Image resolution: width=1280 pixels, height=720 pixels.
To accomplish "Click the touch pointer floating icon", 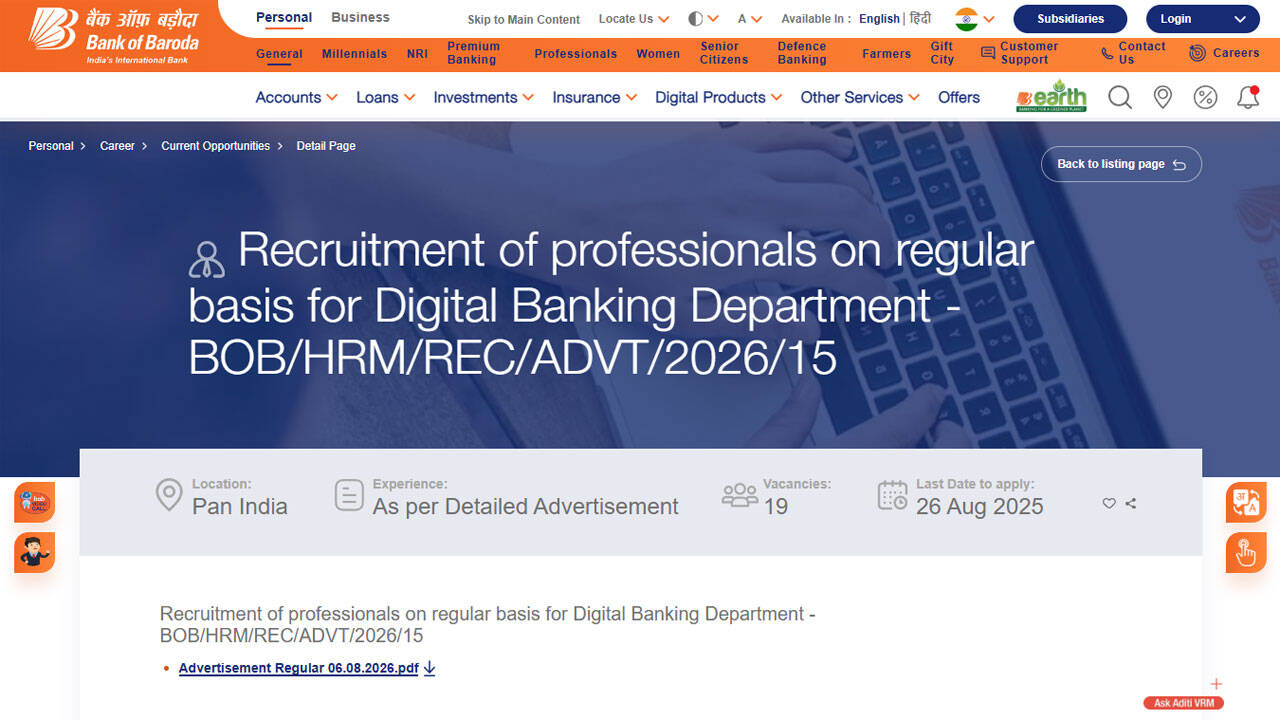I will 1246,553.
